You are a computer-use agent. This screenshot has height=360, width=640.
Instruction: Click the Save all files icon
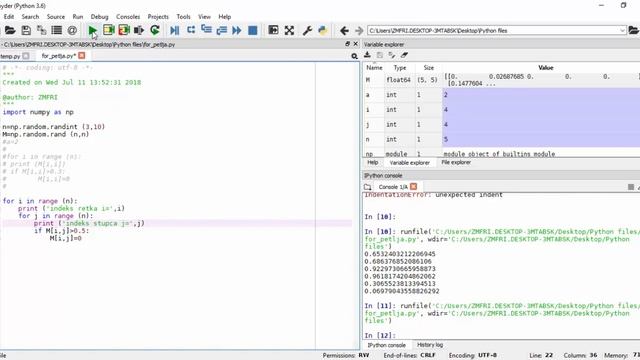41,30
